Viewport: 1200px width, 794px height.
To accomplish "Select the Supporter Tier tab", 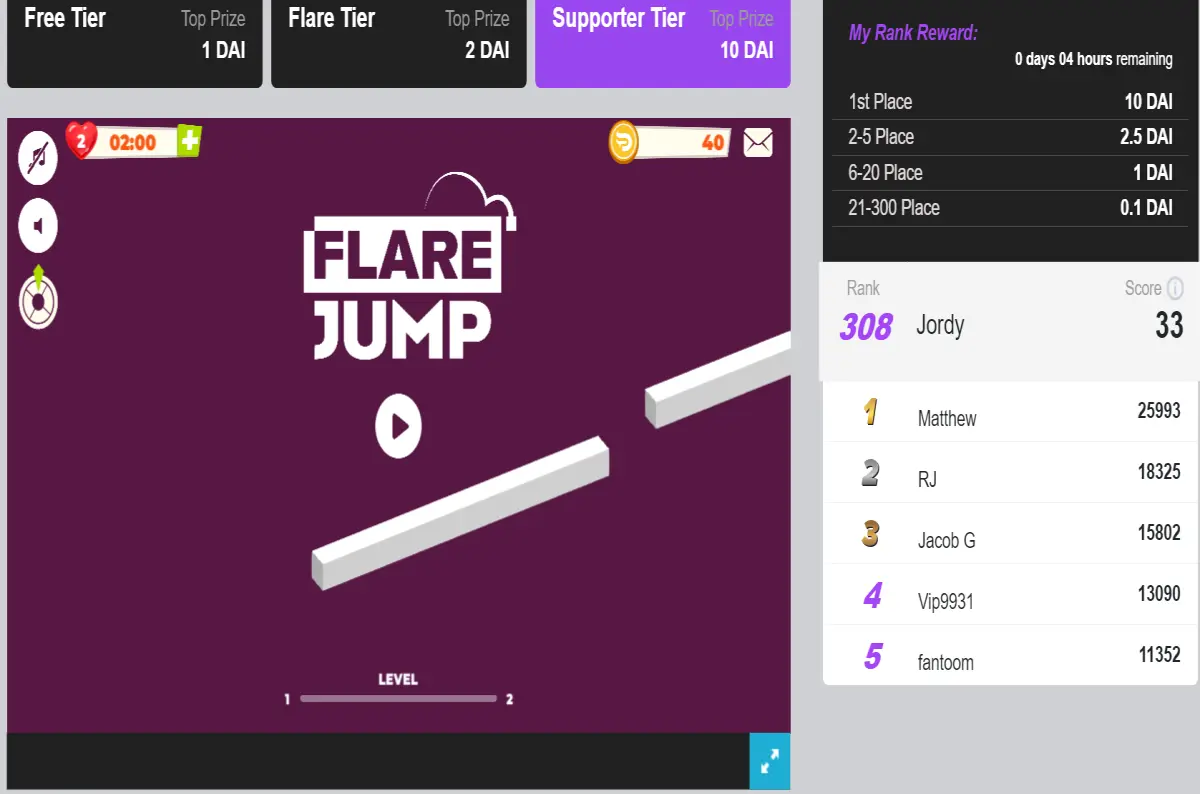I will (663, 44).
